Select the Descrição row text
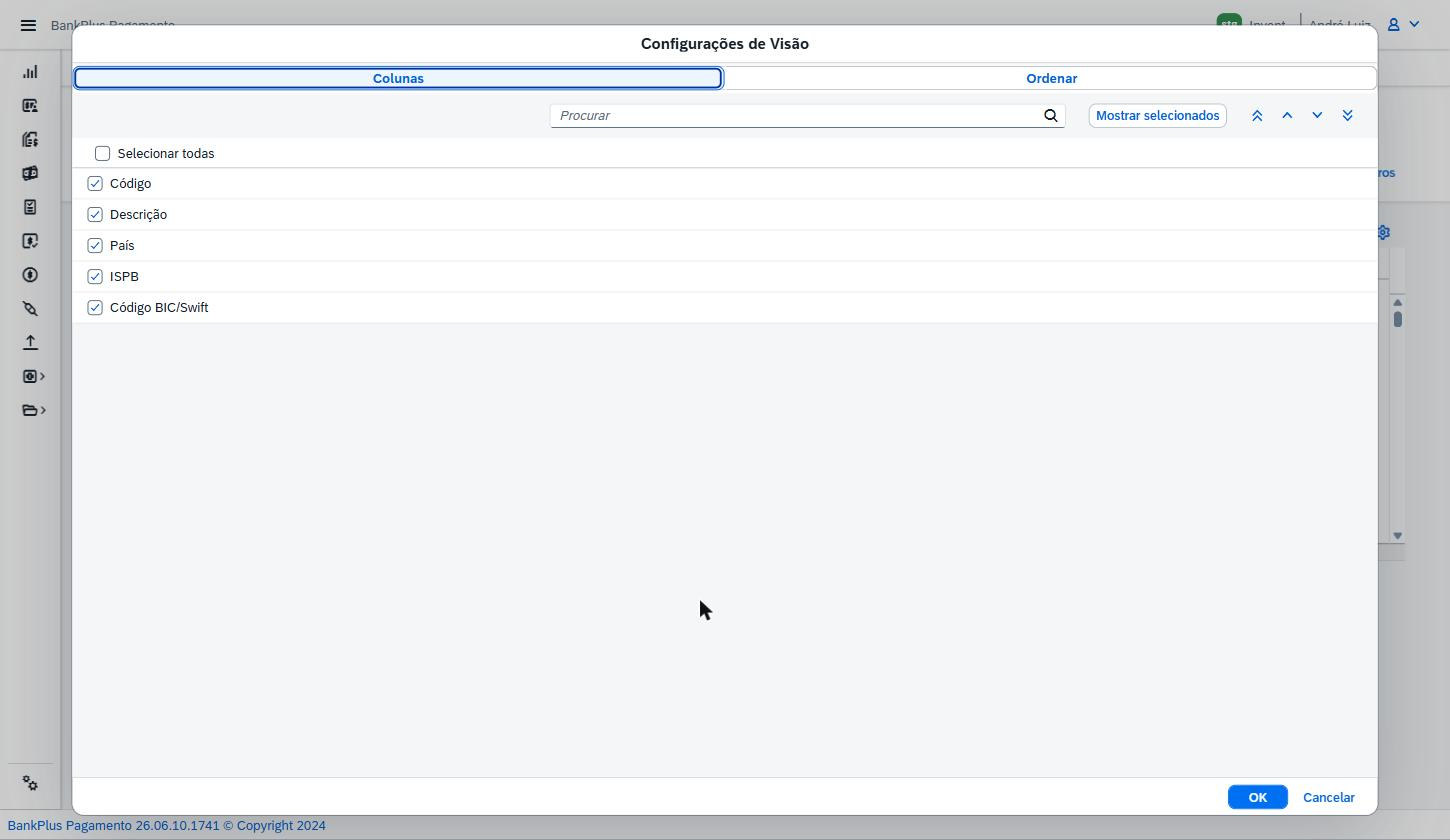 138,214
